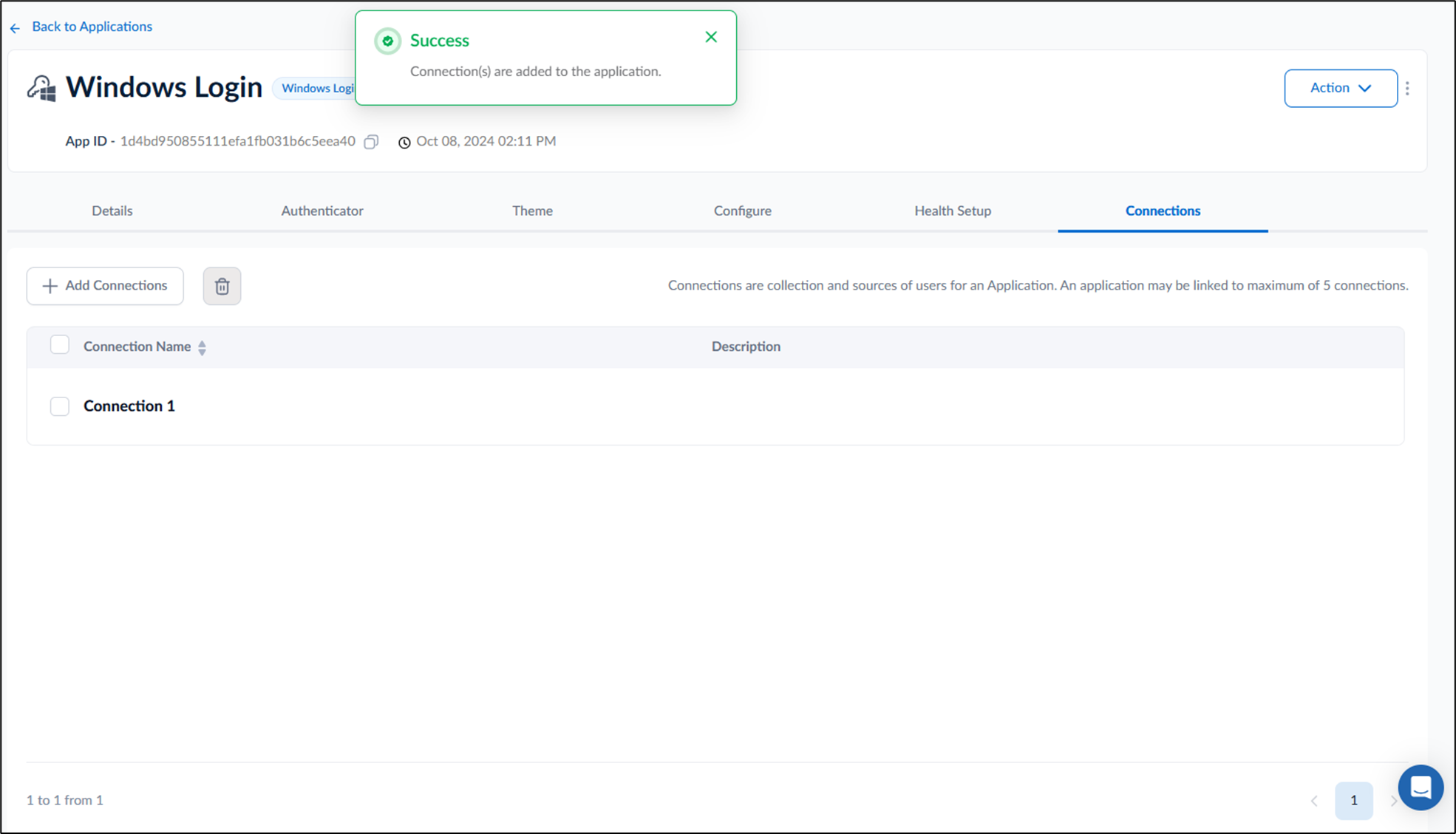This screenshot has height=834, width=1456.
Task: Select page 1 pagination button
Action: pos(1353,801)
